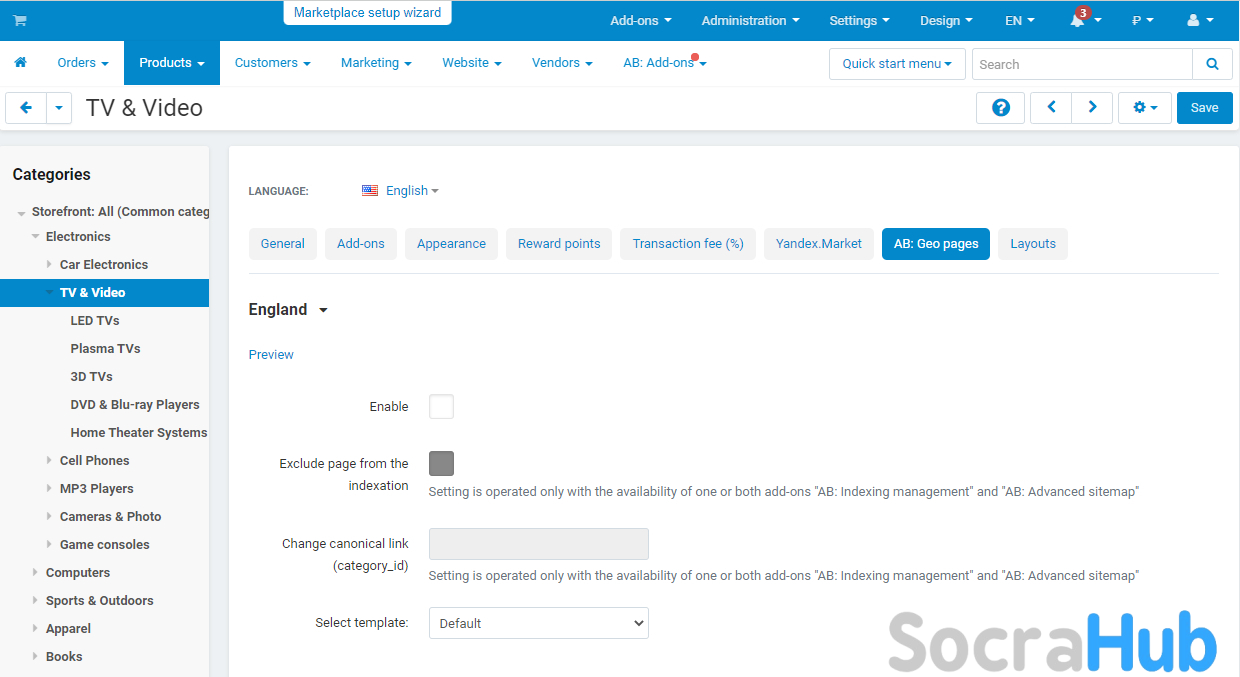Open the notifications bell

1078,20
